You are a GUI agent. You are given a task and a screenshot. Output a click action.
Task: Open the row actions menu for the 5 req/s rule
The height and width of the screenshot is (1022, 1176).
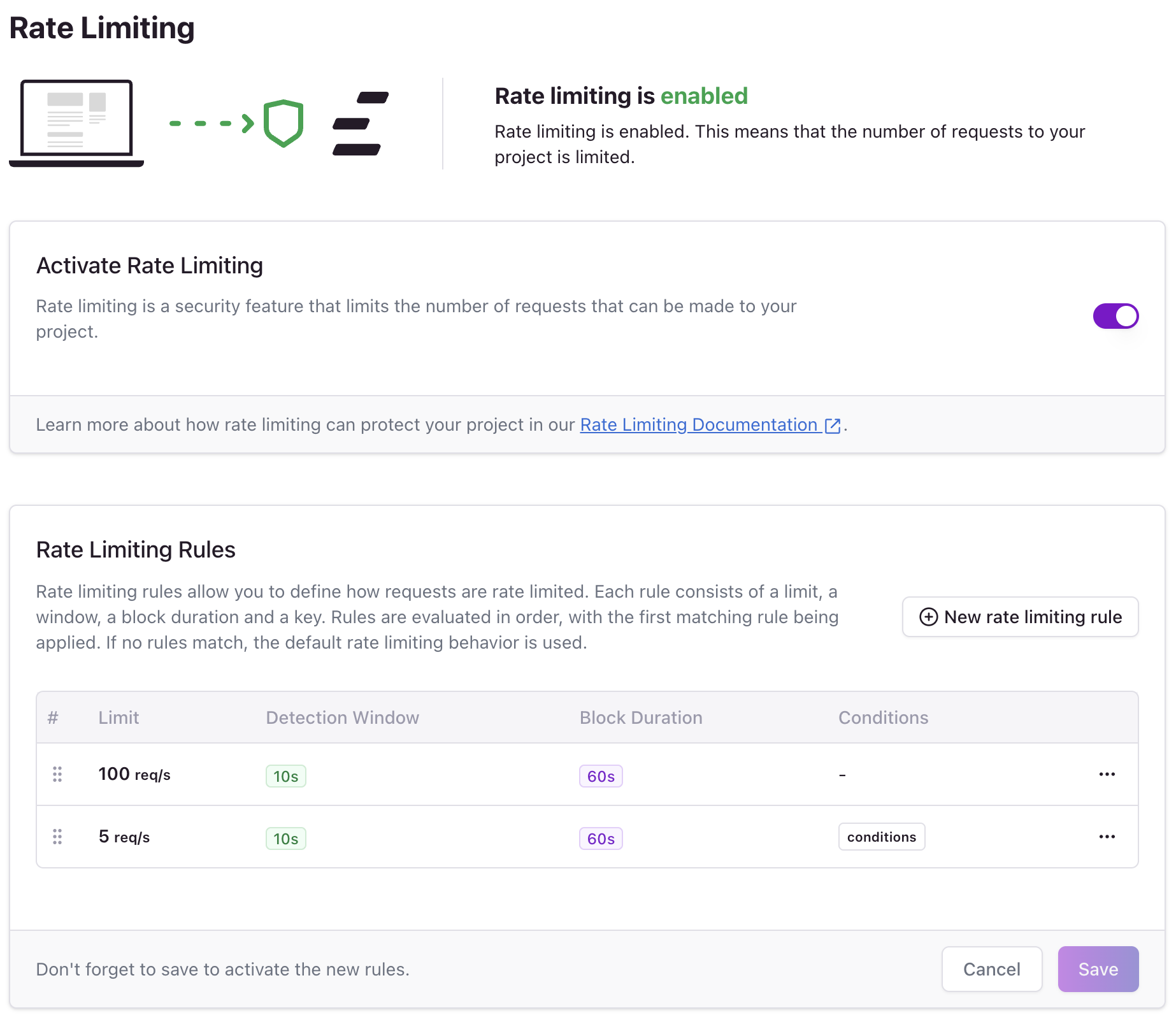point(1107,837)
